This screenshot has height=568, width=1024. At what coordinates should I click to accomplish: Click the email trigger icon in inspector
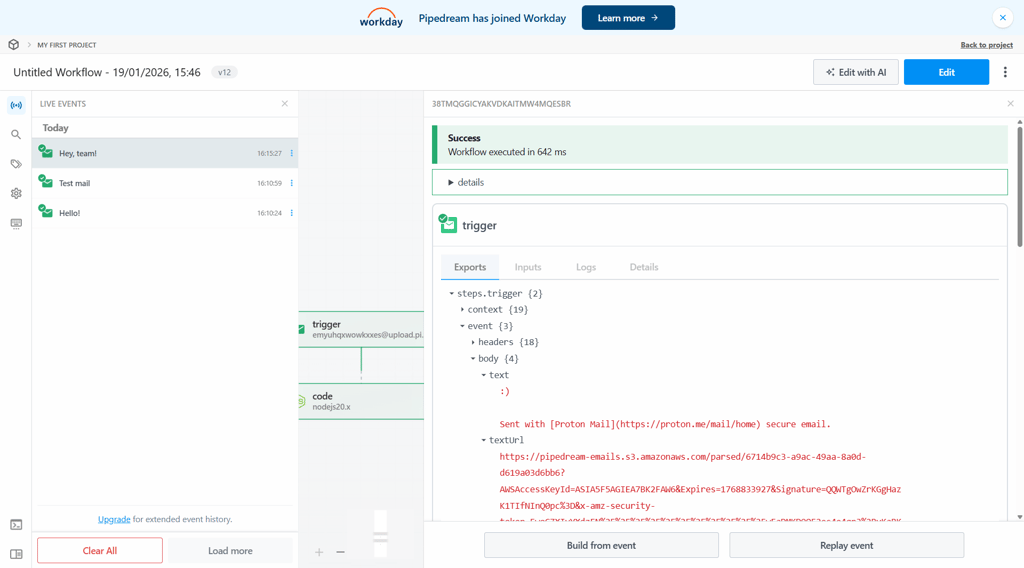click(448, 224)
